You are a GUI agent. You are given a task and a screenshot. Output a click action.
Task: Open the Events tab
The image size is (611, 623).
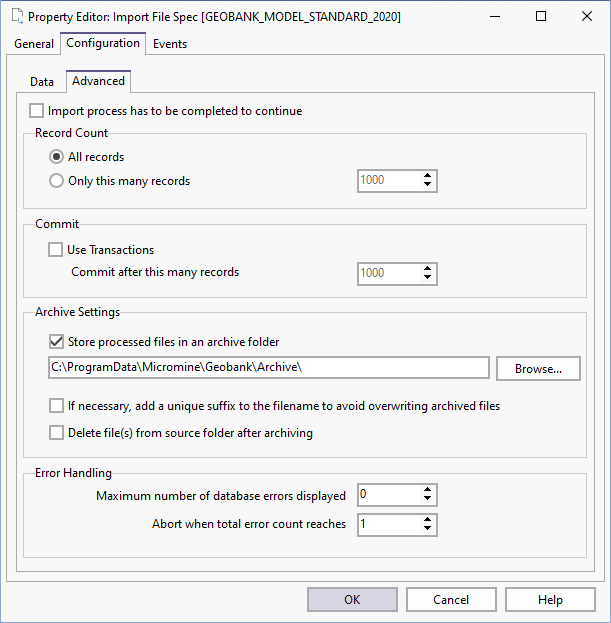pos(170,44)
